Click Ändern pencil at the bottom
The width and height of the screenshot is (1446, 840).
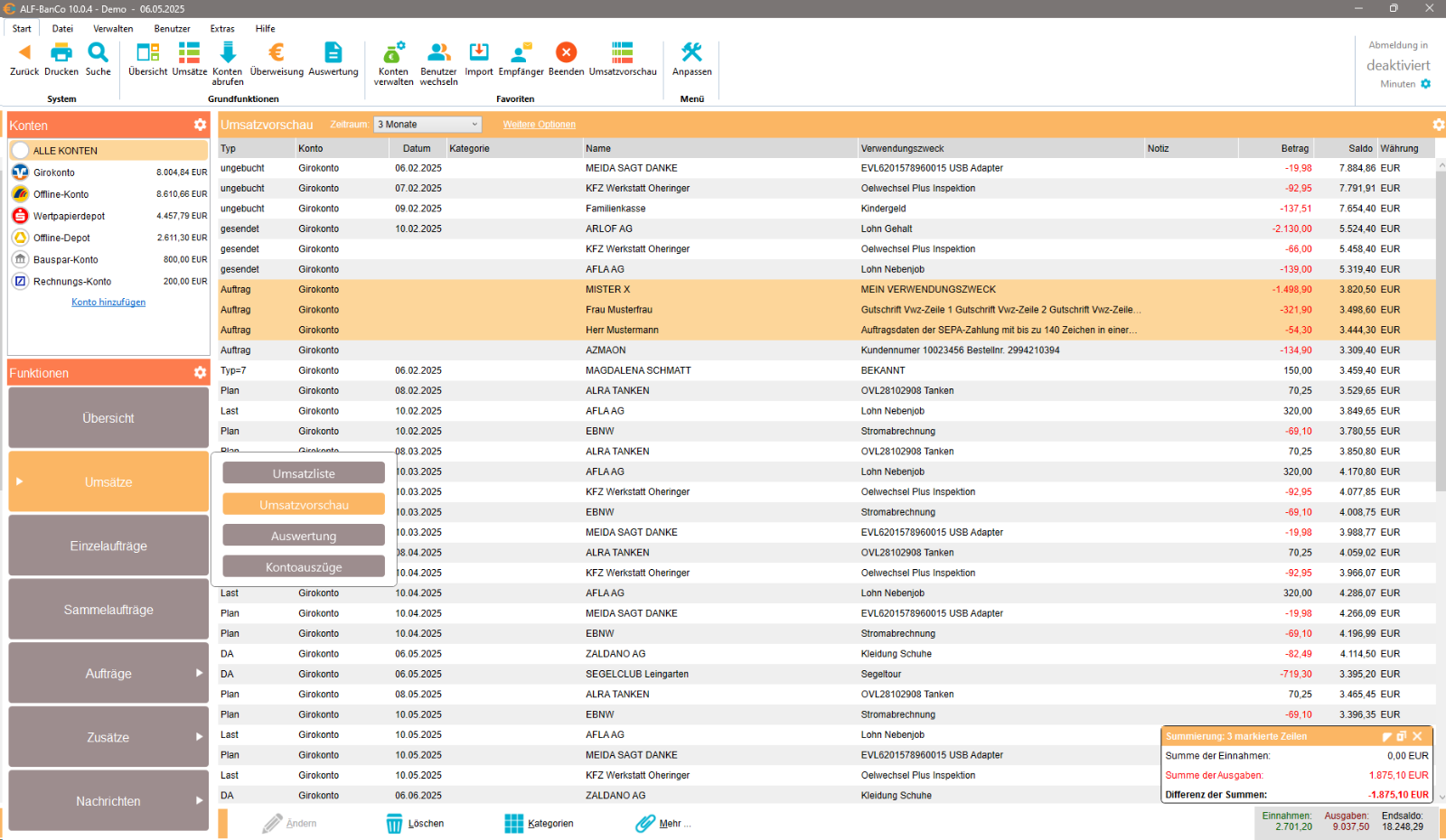[289, 824]
